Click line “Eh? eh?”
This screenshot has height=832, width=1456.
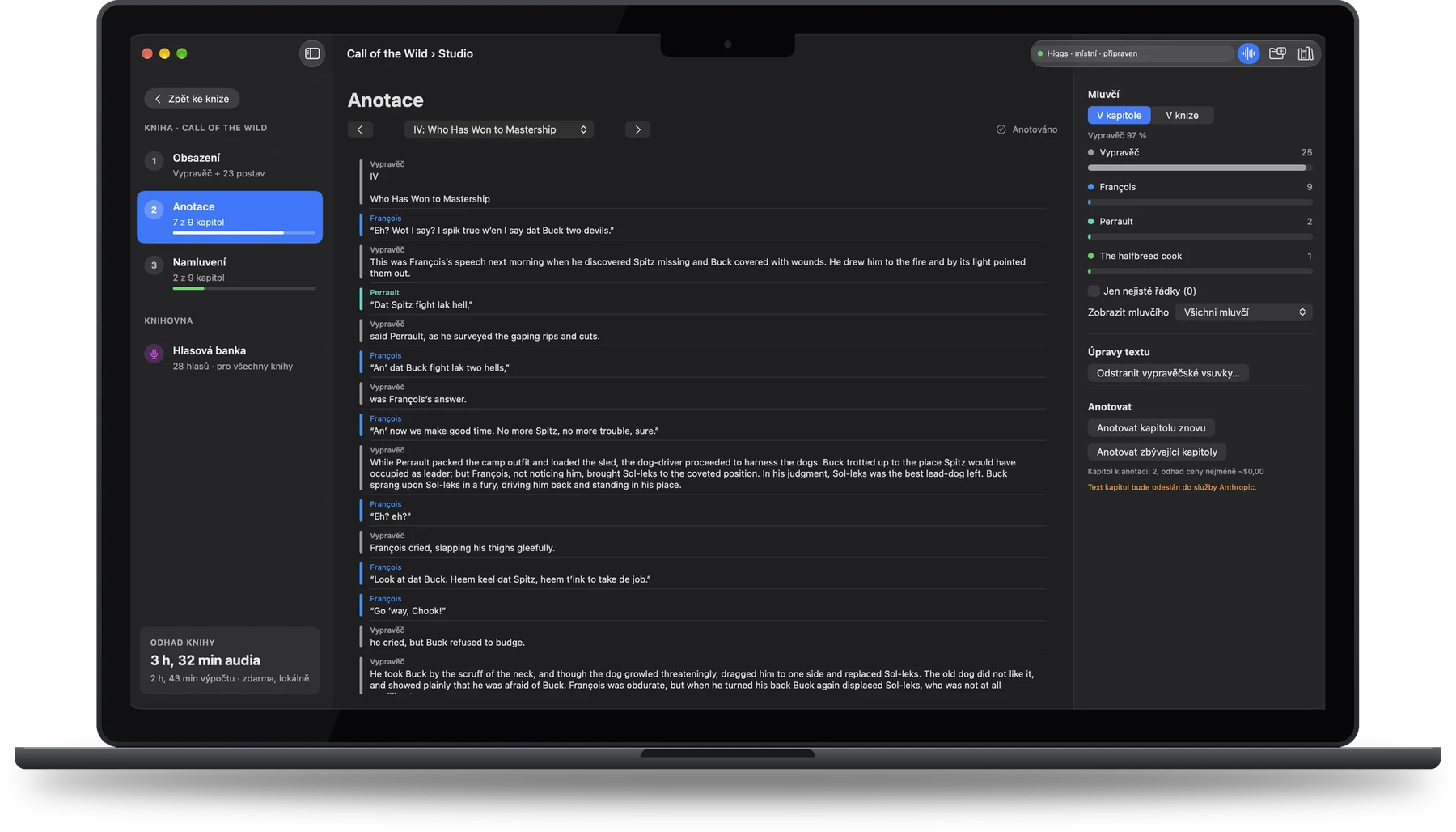391,516
